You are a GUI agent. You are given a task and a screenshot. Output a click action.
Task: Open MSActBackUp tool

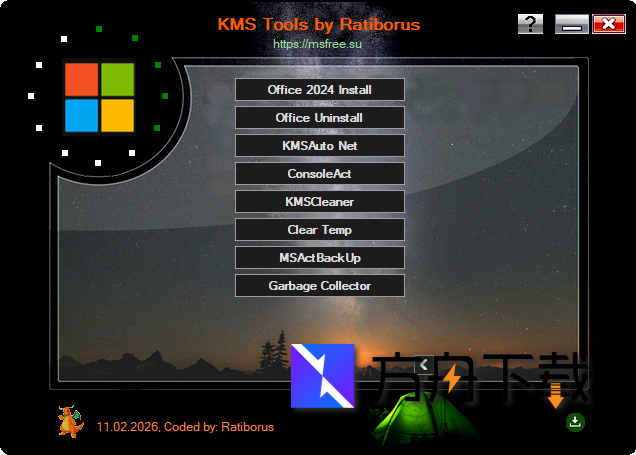[320, 258]
